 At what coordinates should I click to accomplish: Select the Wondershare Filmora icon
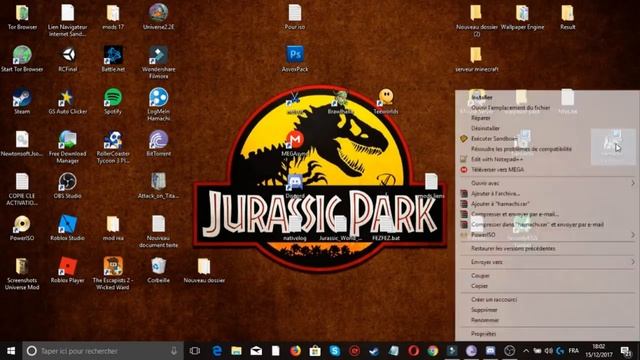[x=158, y=62]
